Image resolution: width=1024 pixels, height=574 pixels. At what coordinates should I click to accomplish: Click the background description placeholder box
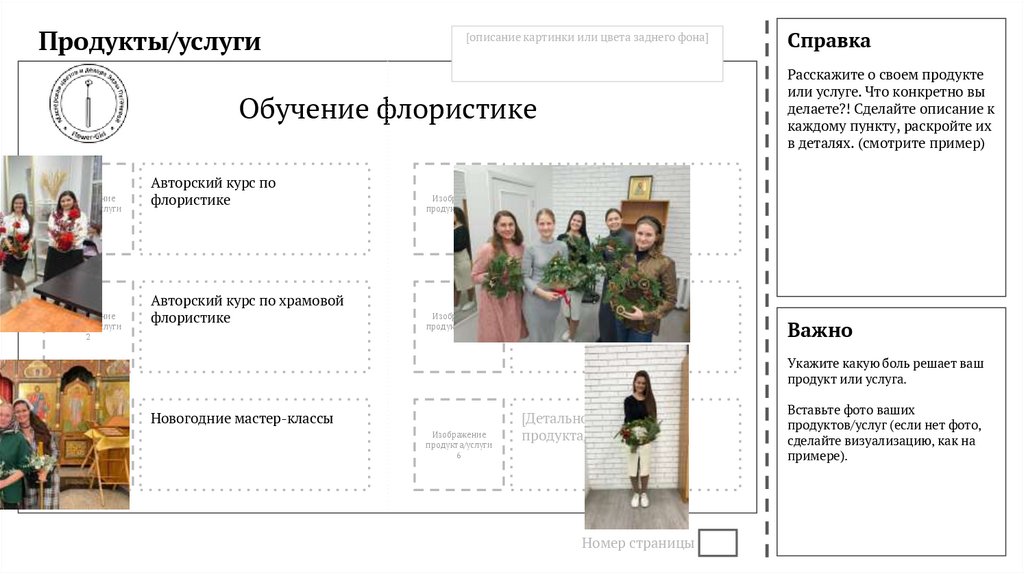point(587,54)
